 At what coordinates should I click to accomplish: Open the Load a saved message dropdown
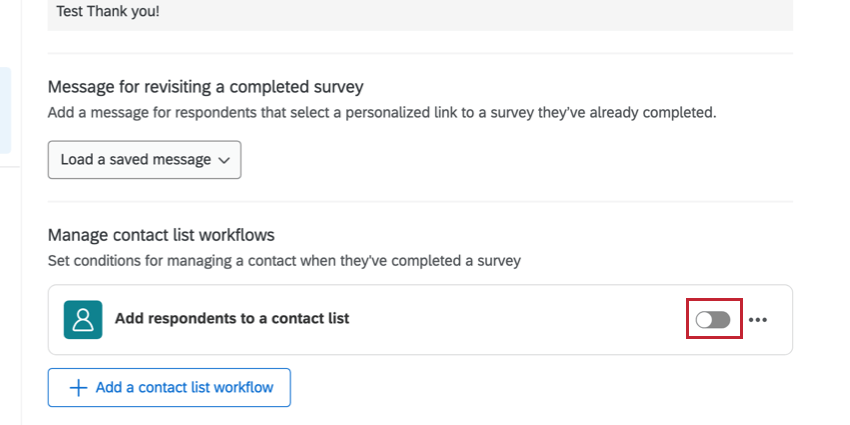[144, 160]
